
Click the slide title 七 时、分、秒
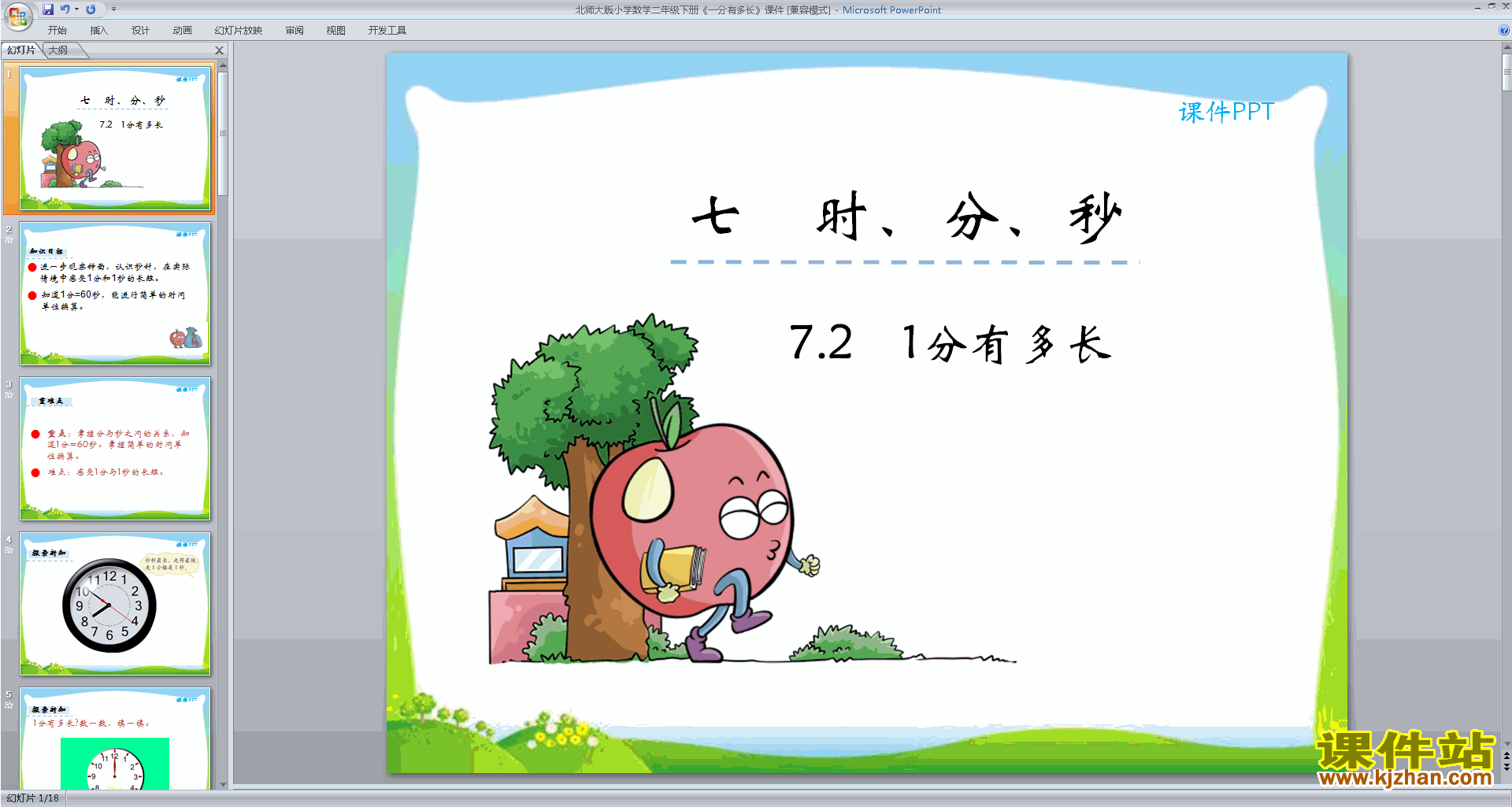click(906, 217)
